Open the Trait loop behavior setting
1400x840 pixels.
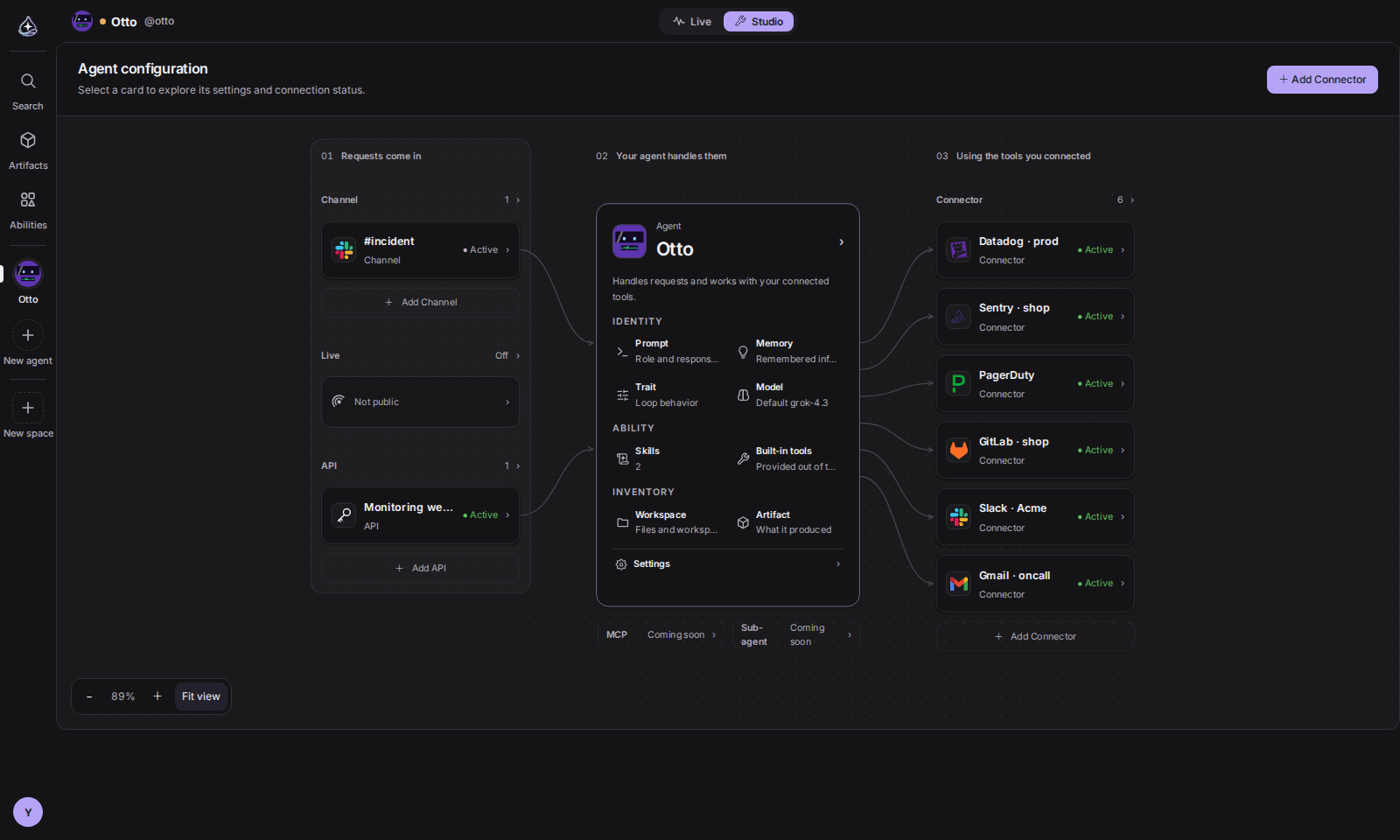point(668,395)
